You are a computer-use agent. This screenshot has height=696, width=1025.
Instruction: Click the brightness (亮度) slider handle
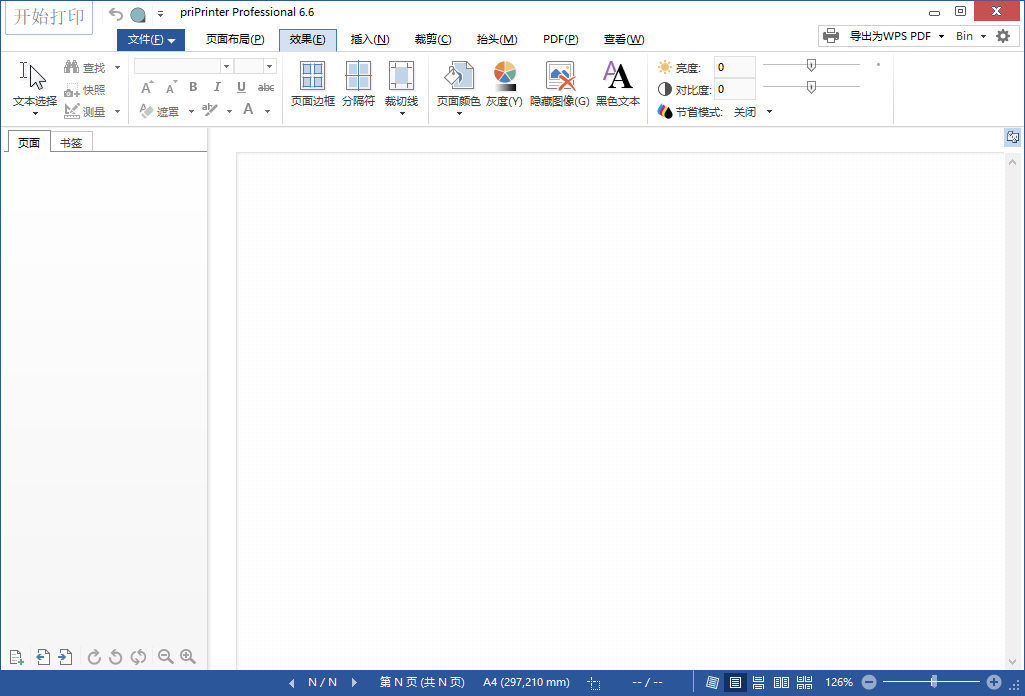811,65
